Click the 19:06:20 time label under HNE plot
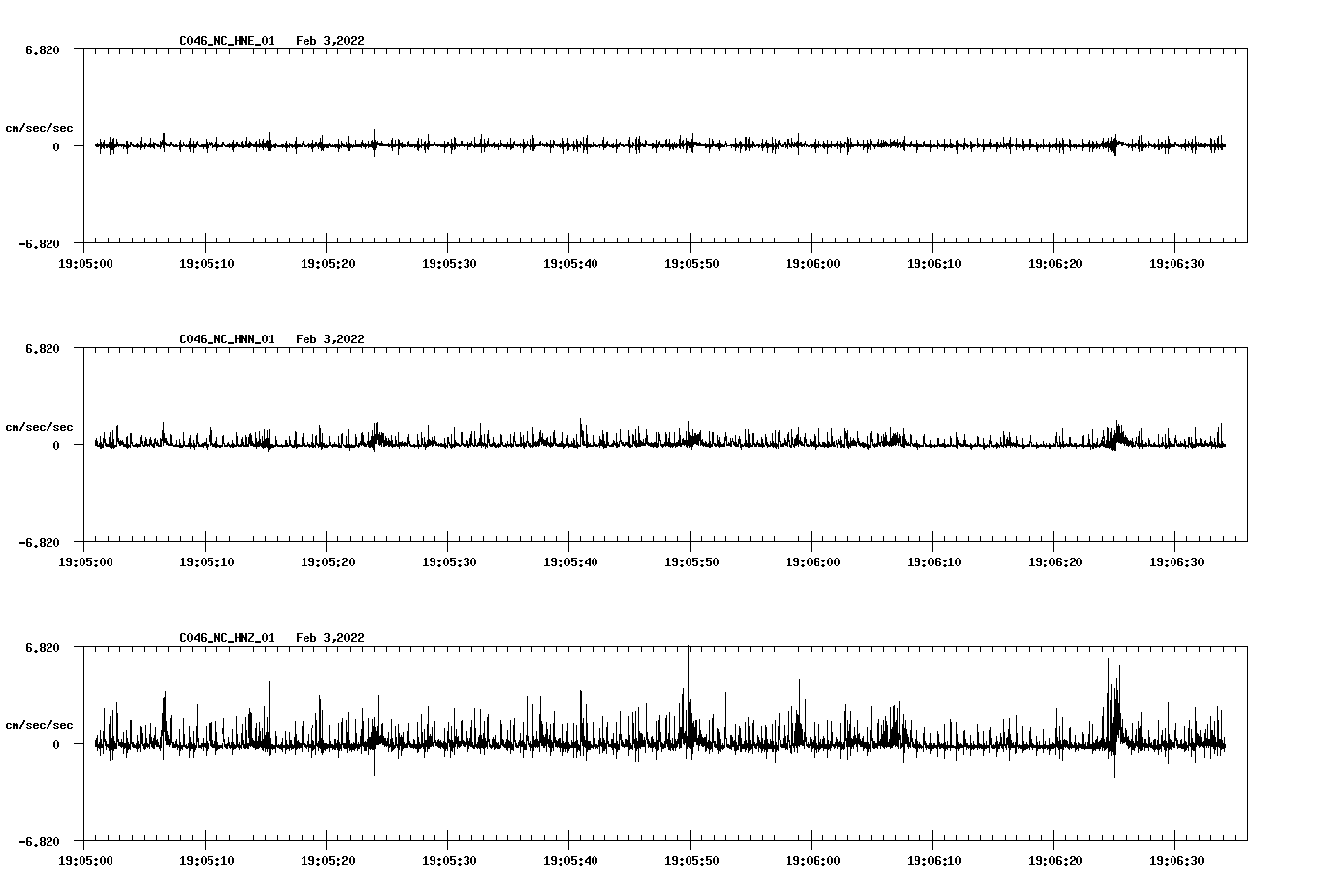 click(1055, 263)
